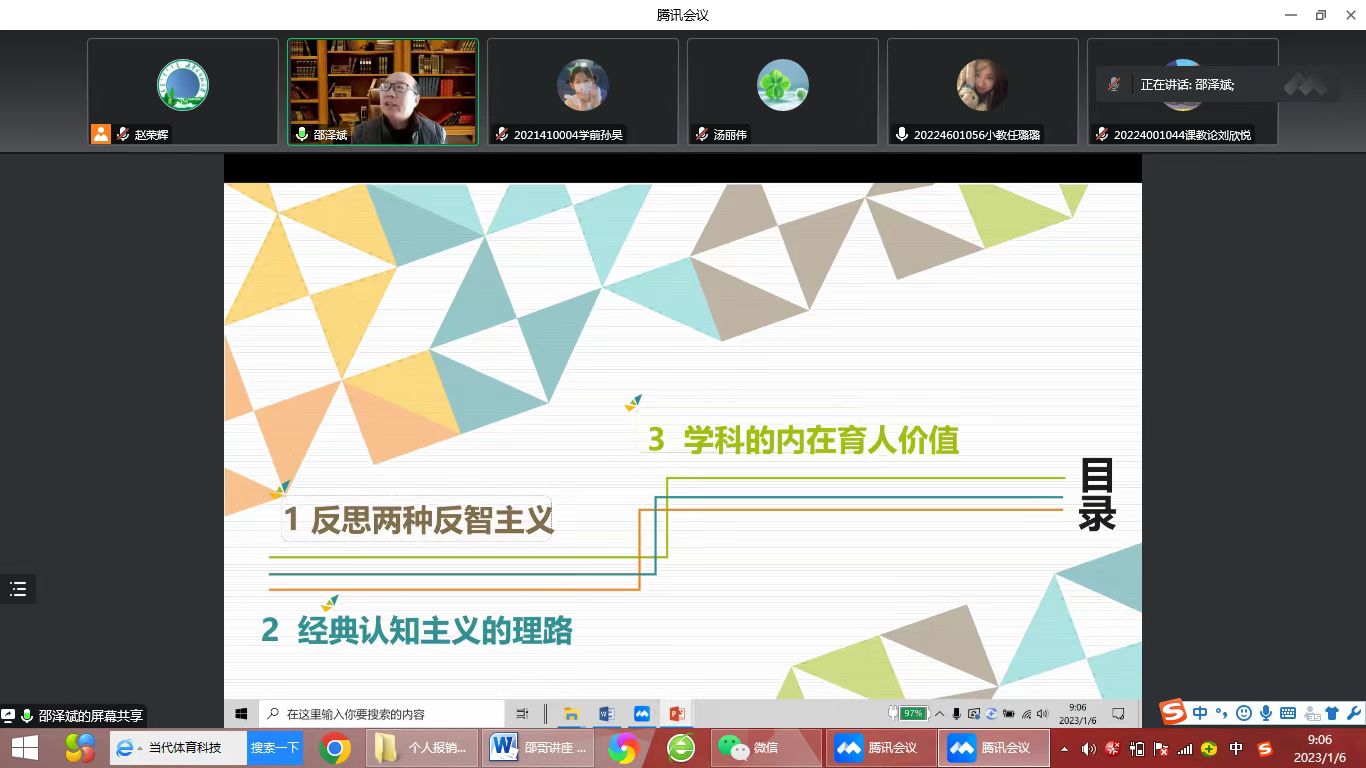Viewport: 1366px width, 768px height.
Task: Open the green 360 browser taskbar icon
Action: pos(681,748)
